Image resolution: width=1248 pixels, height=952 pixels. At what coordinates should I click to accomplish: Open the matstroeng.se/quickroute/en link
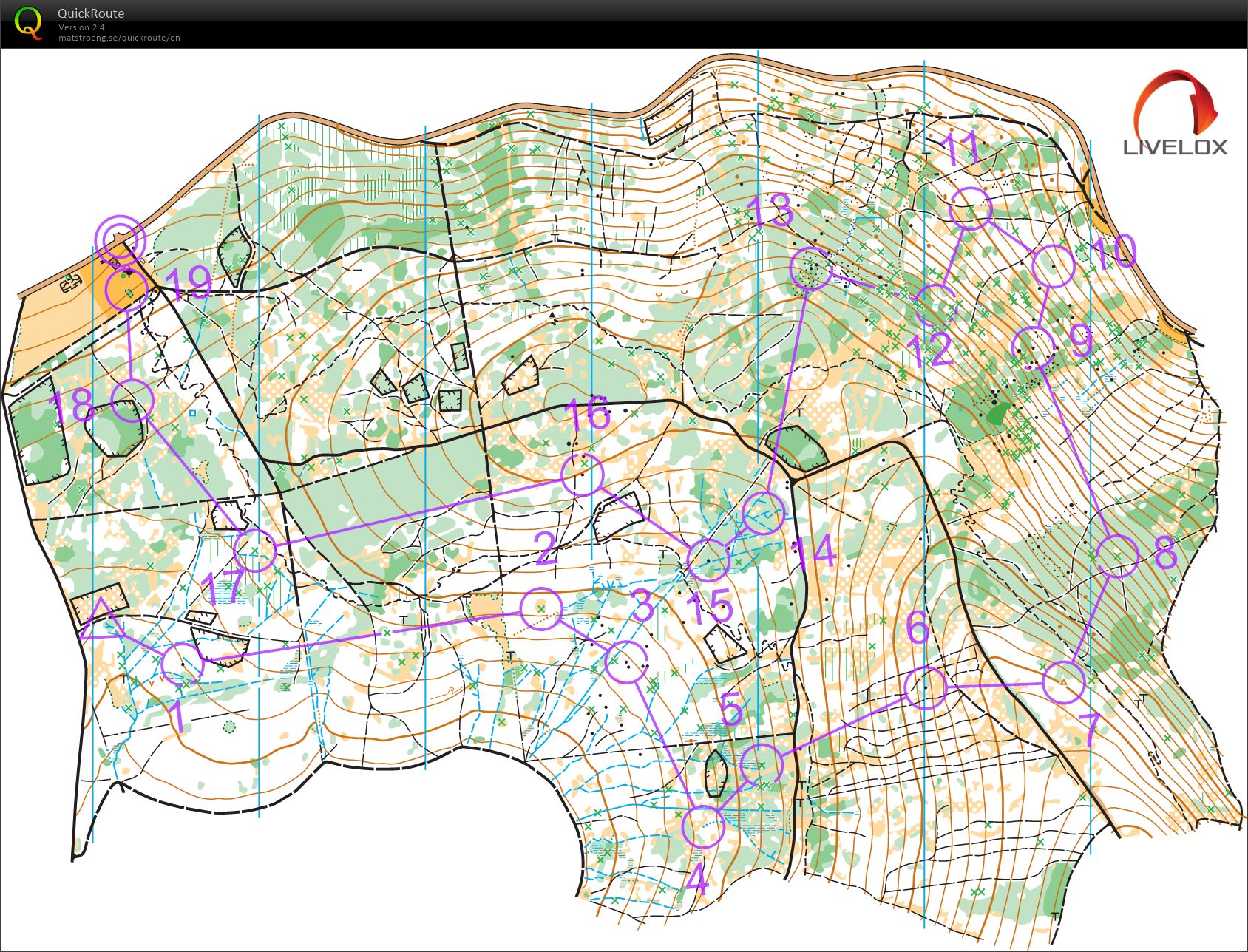(x=119, y=38)
